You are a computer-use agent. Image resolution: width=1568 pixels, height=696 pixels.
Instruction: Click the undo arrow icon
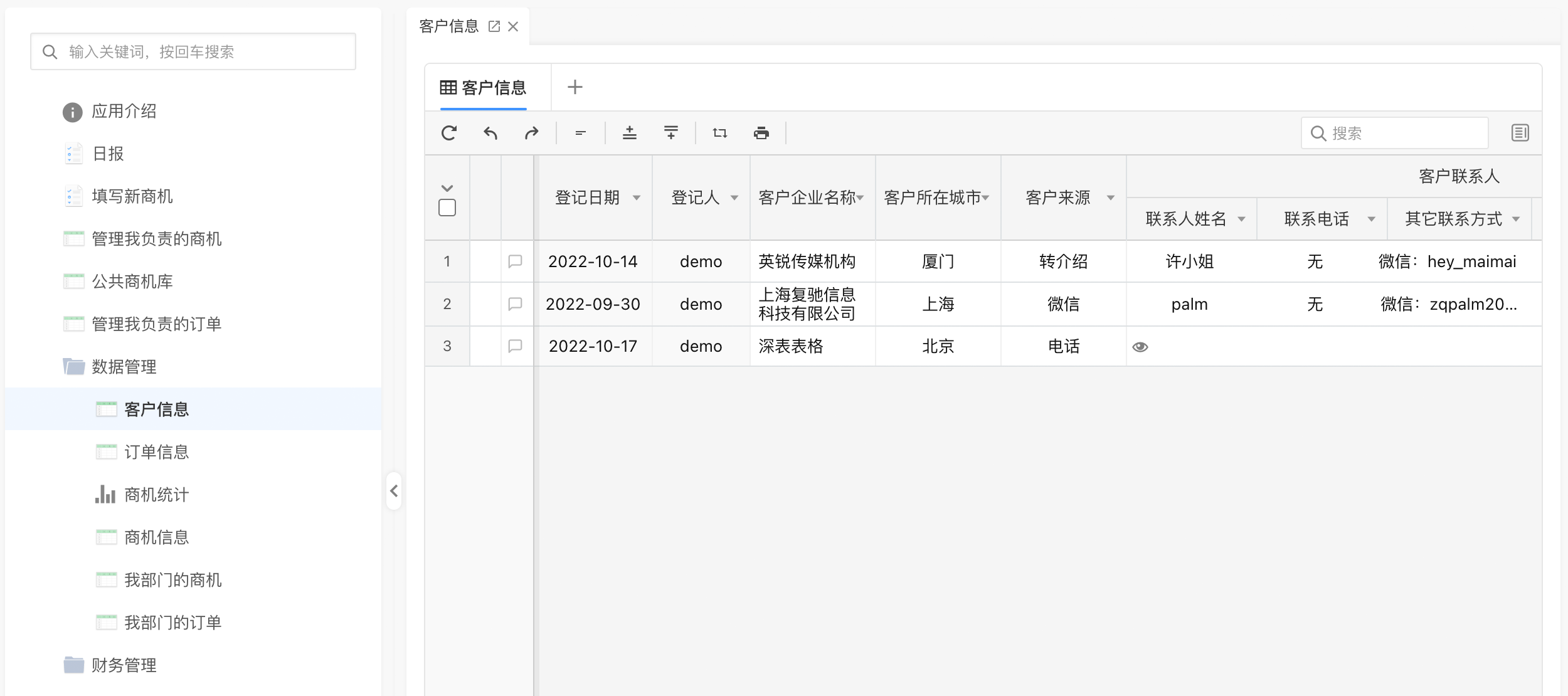pyautogui.click(x=490, y=133)
